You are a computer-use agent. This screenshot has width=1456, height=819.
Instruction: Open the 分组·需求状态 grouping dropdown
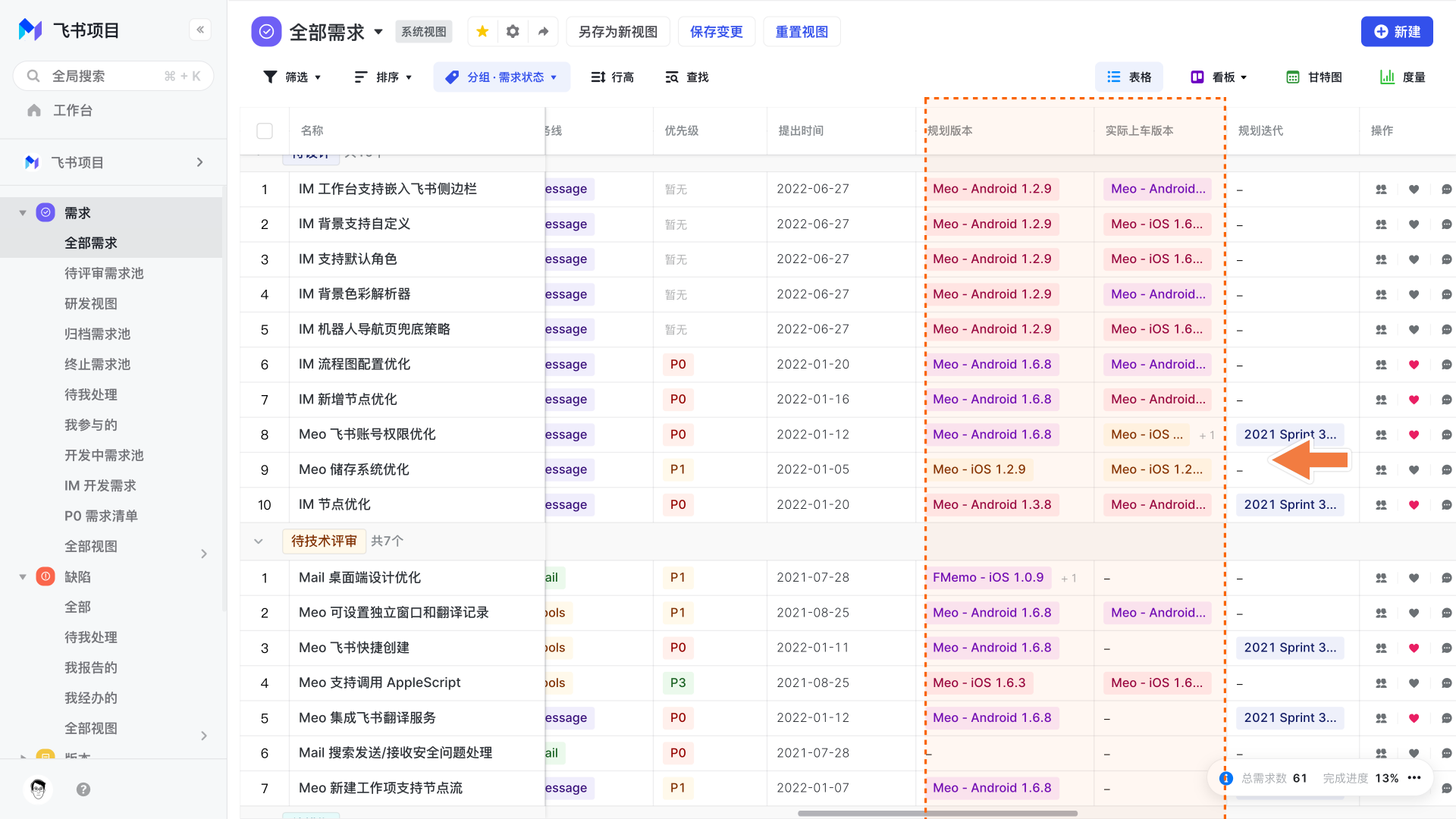501,77
